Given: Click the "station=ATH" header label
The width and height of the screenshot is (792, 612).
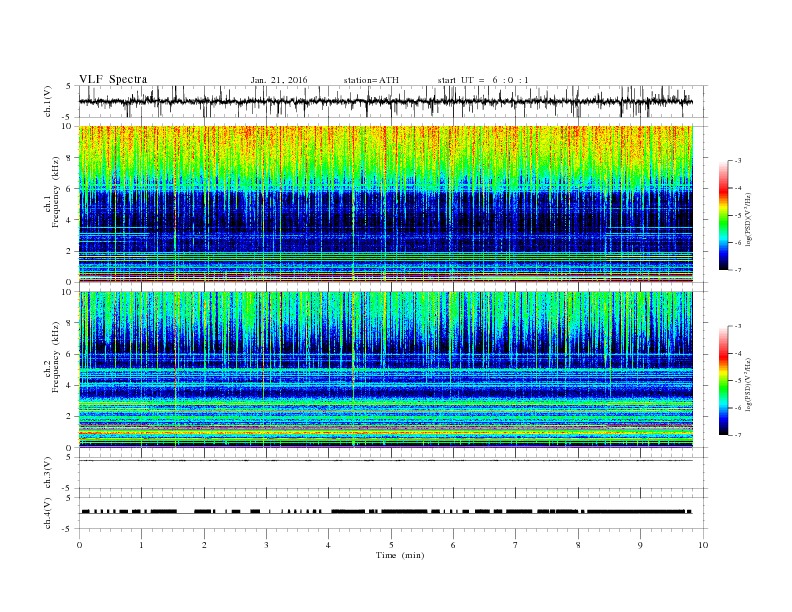Looking at the screenshot, I should coord(371,80).
